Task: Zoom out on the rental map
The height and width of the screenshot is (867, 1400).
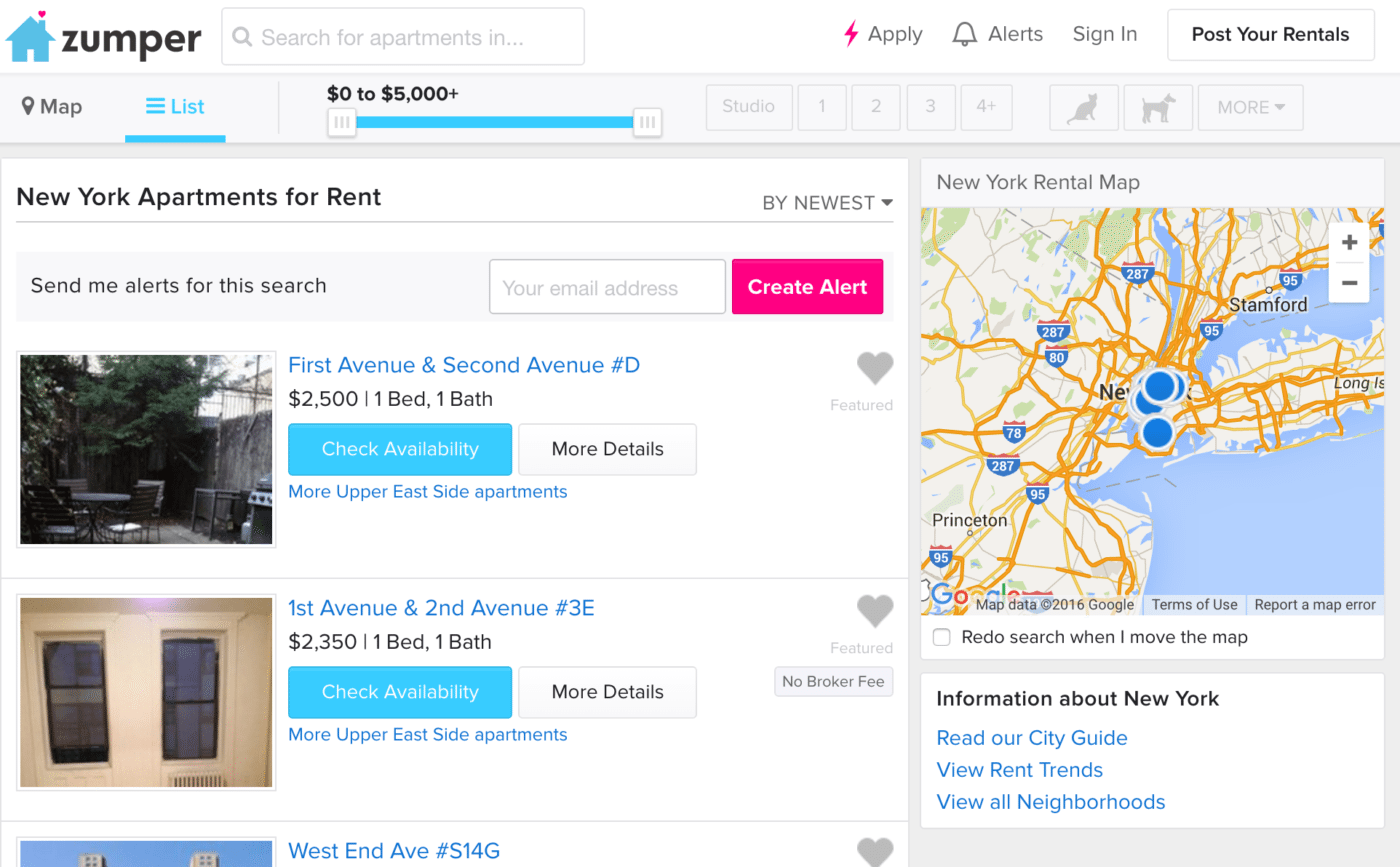Action: coord(1349,283)
